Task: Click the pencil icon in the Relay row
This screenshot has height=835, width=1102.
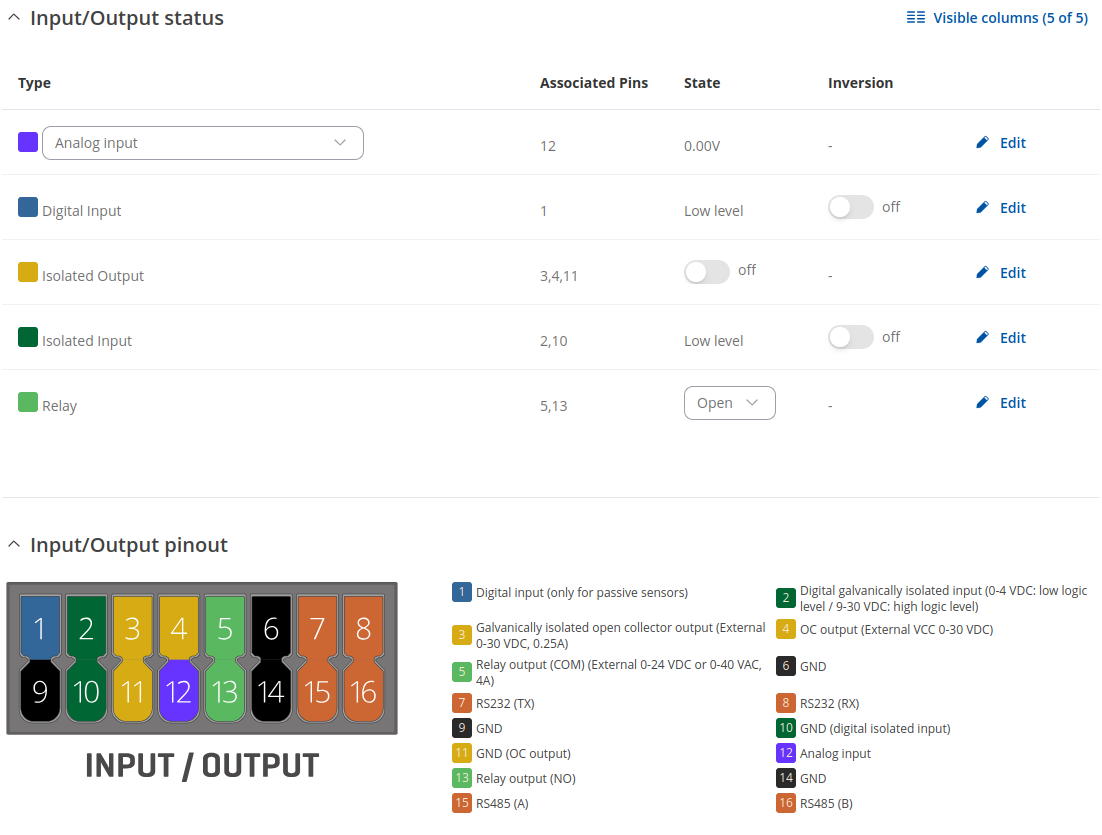Action: 982,403
